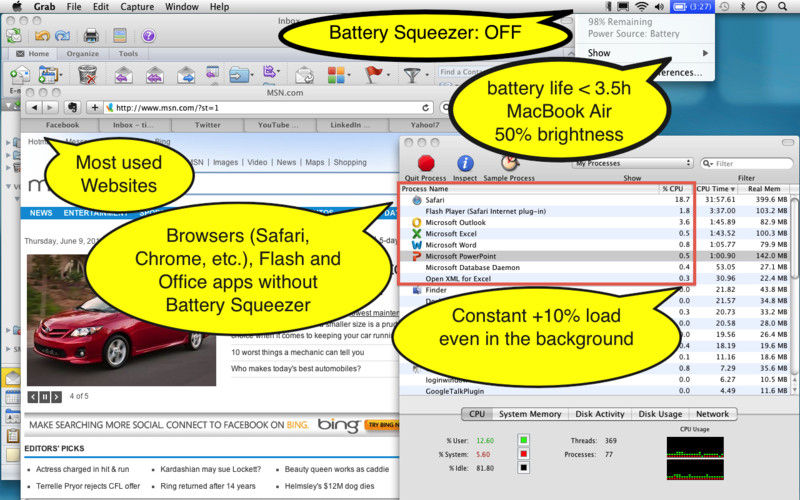Click the blue Inspect info button
Viewport: 800px width, 500px height.
point(465,163)
